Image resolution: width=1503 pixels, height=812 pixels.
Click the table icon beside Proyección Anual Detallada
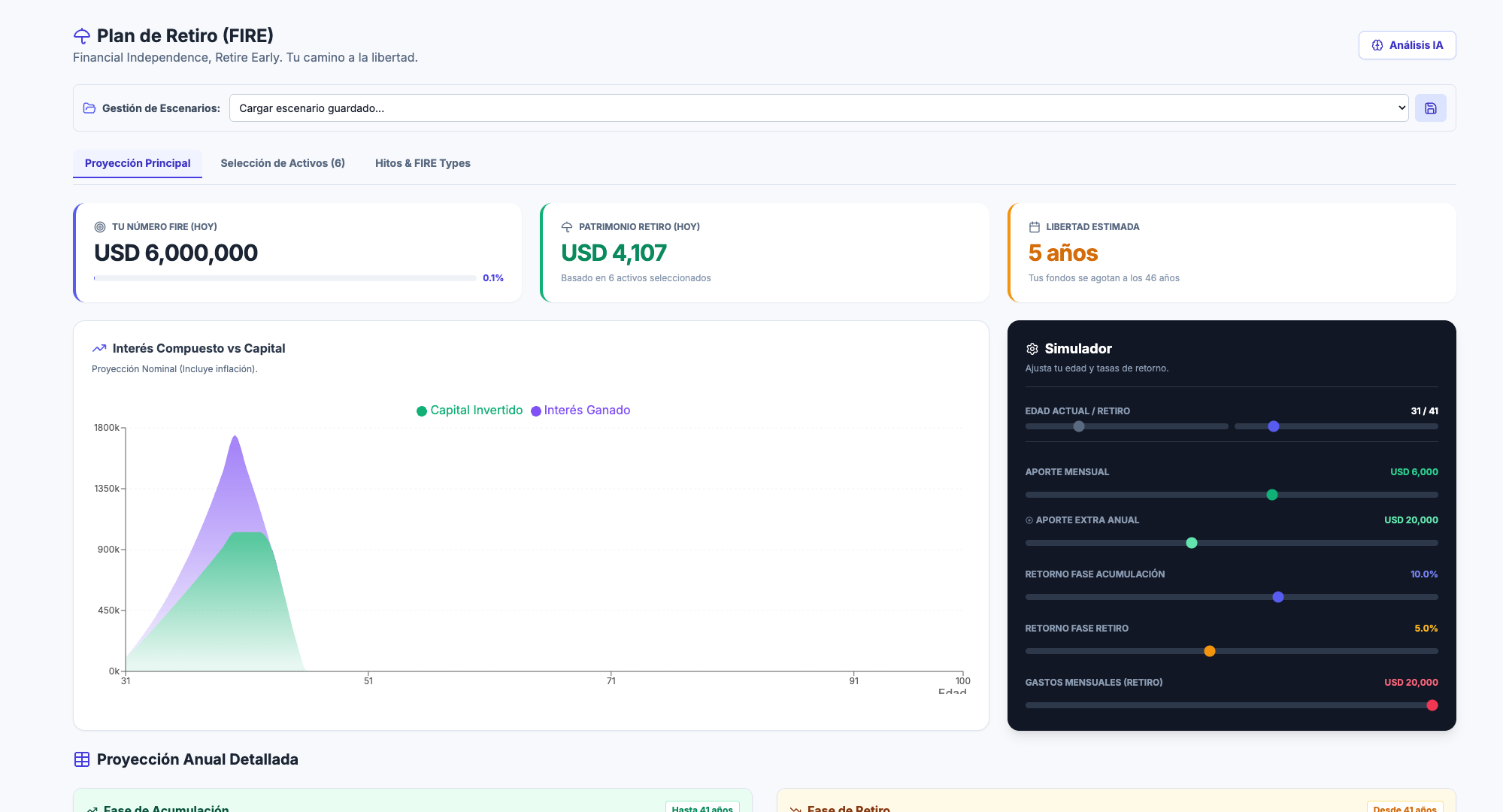pyautogui.click(x=80, y=759)
